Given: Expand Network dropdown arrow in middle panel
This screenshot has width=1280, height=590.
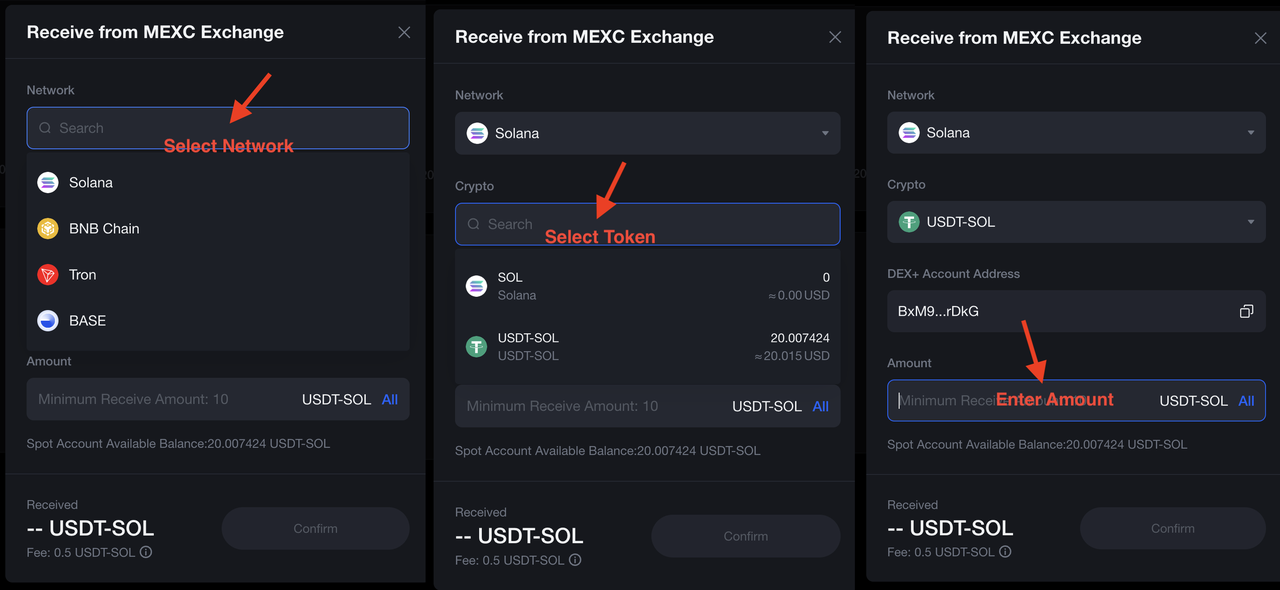Looking at the screenshot, I should pos(825,133).
